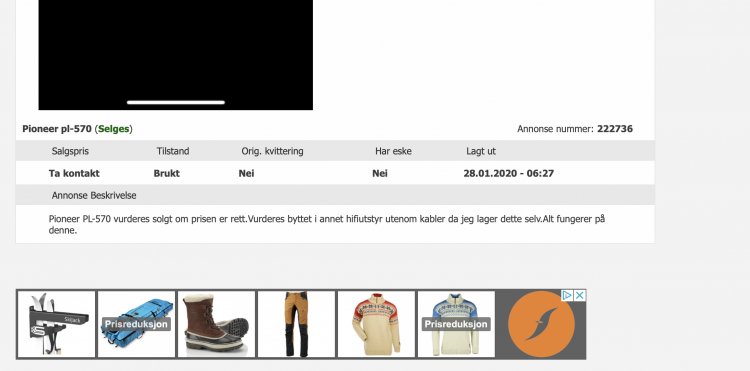
Task: Open the tan hiking trousers ad
Action: [x=297, y=324]
